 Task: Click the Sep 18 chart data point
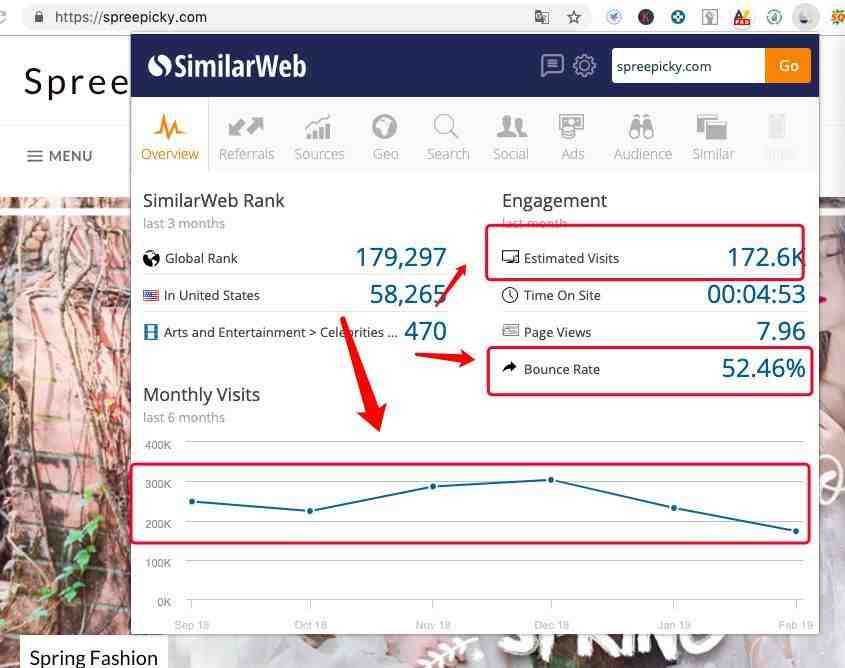192,502
